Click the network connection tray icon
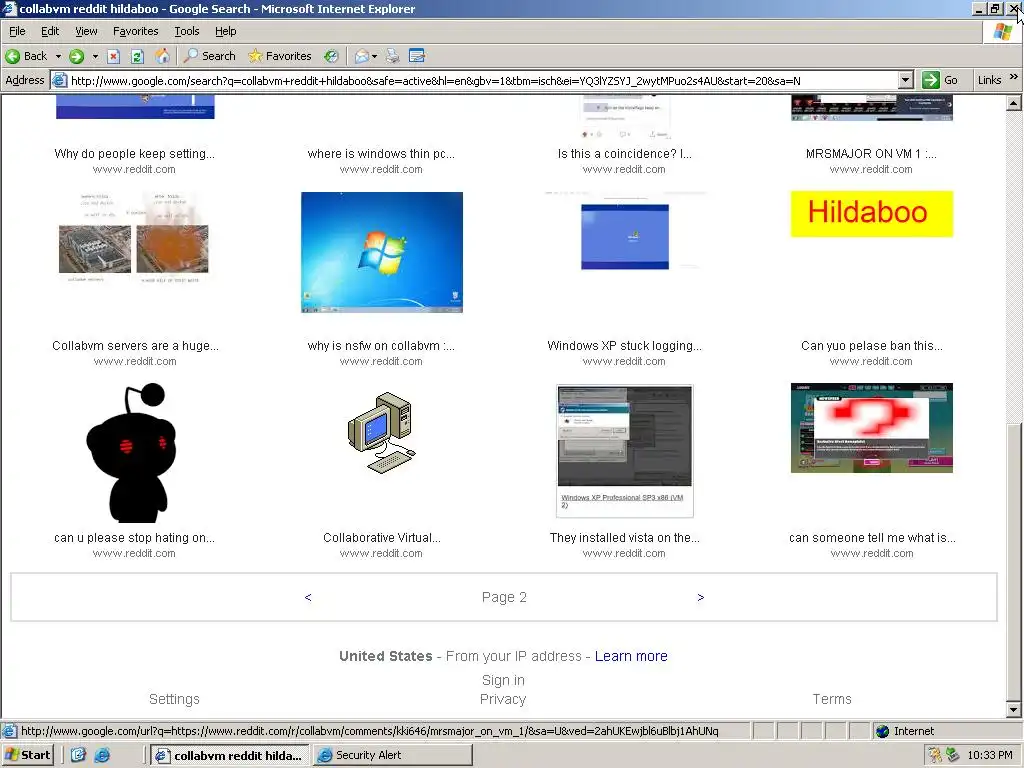 click(952, 755)
